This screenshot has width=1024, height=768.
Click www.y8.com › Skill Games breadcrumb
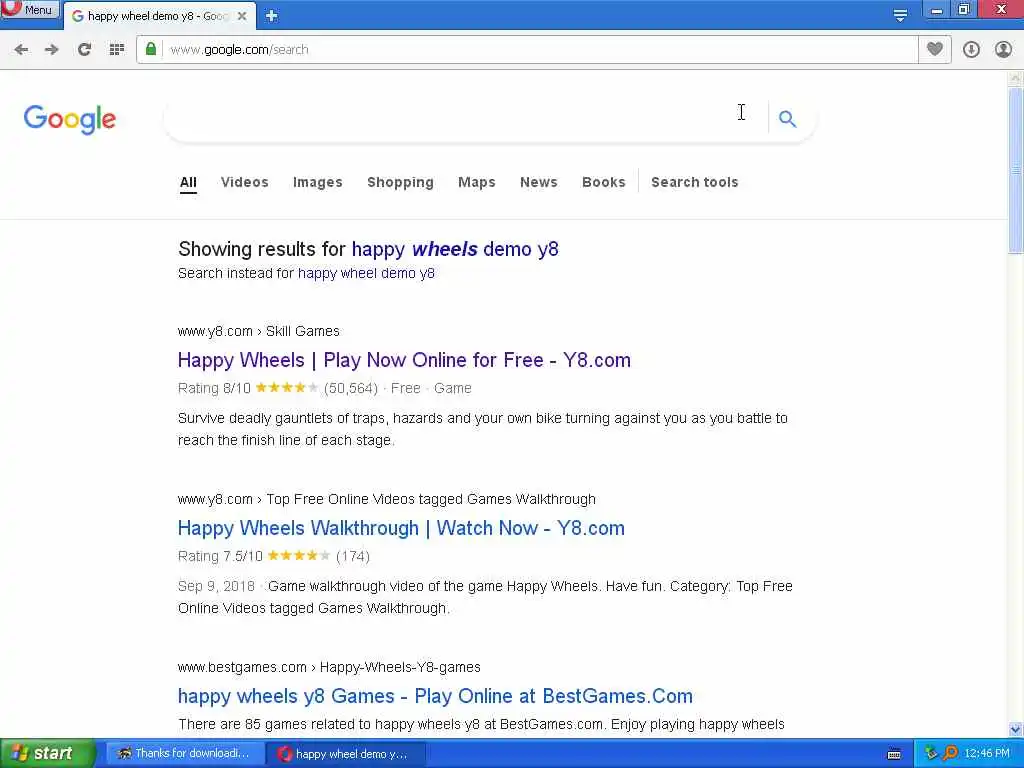pos(259,331)
